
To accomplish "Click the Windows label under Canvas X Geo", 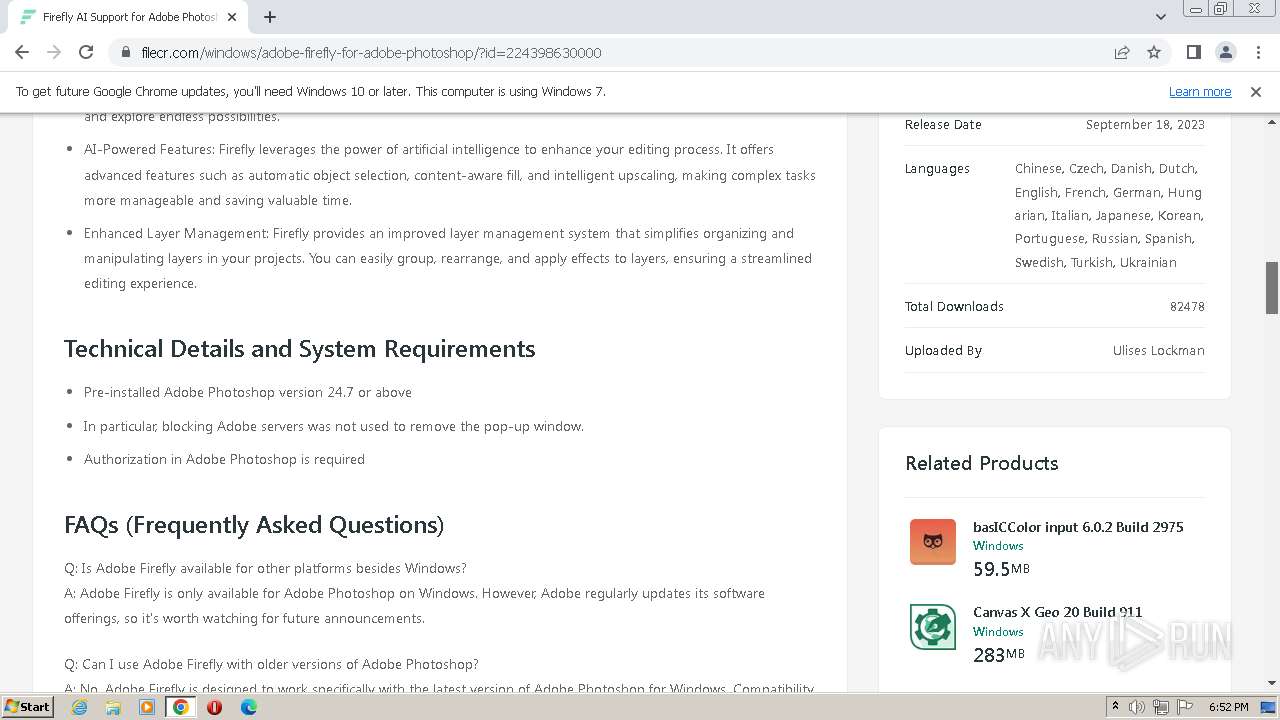I will 998,632.
